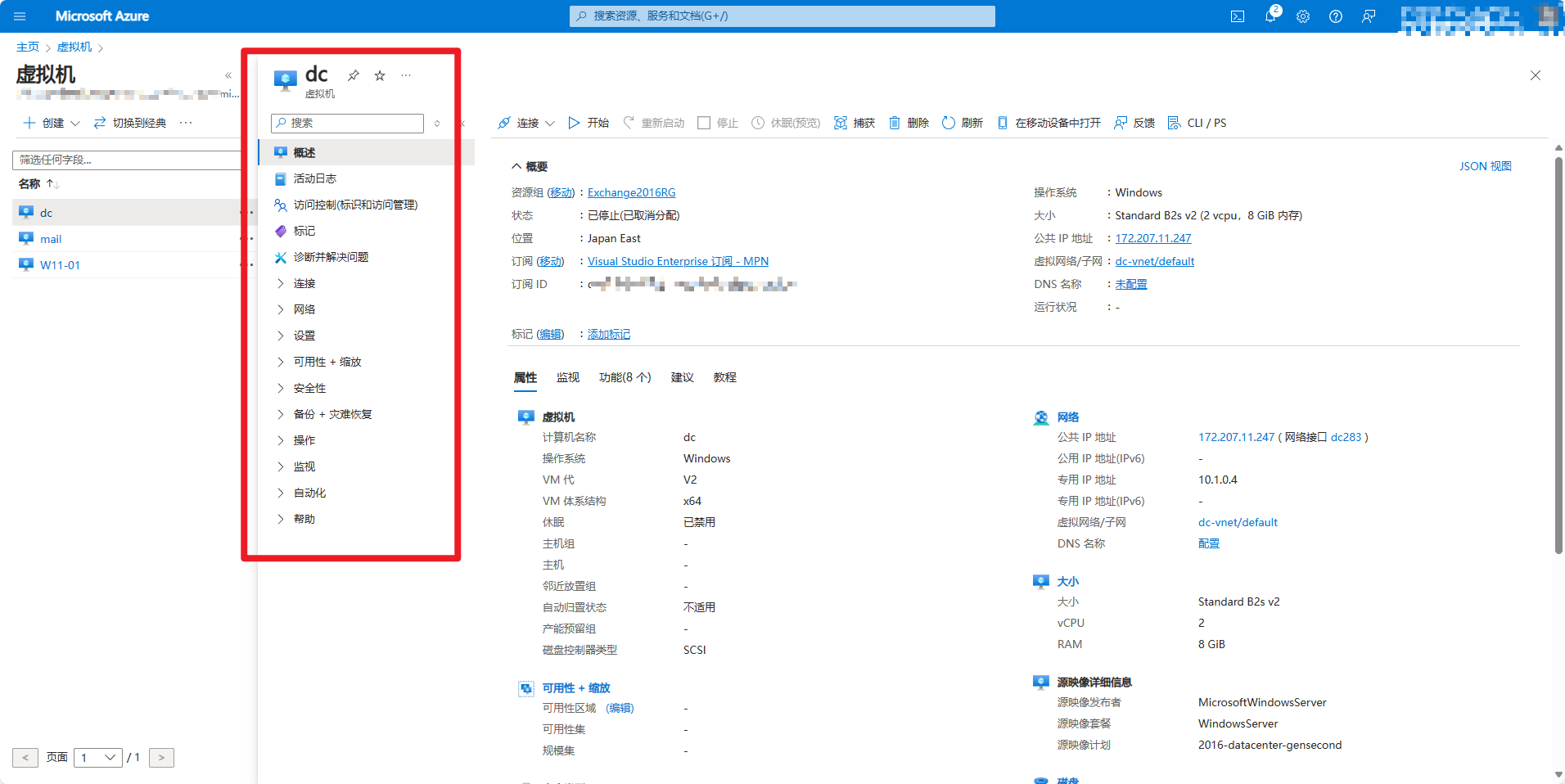Open the Azure hamburger portal menu
The height and width of the screenshot is (784, 1565).
20,16
